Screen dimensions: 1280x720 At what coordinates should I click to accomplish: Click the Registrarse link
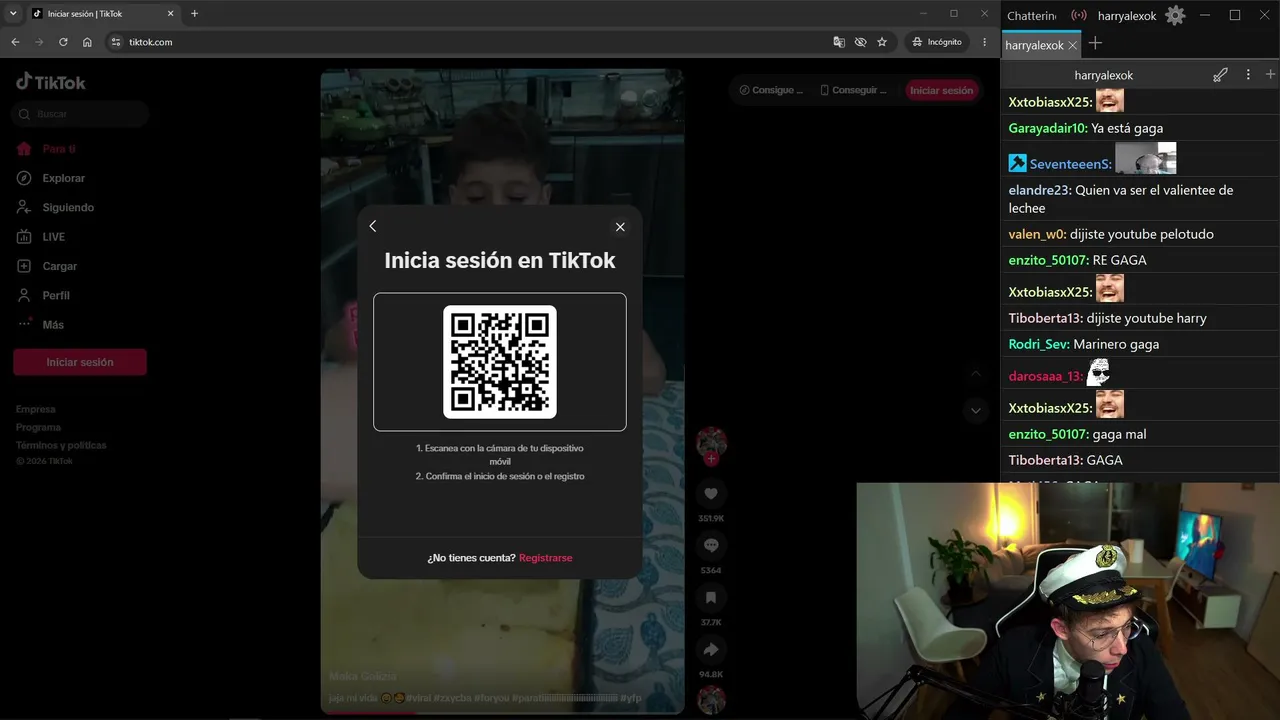click(545, 558)
